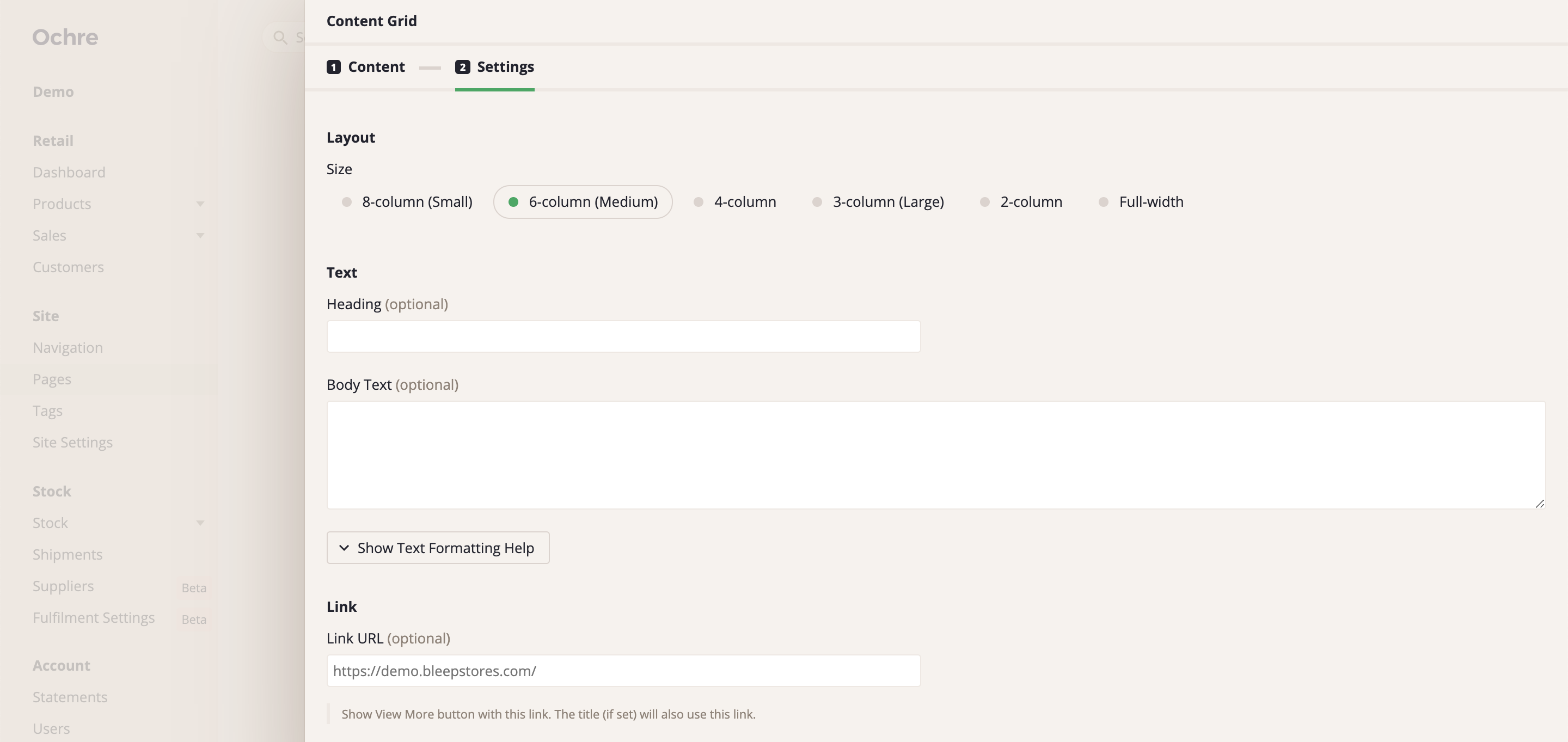Open the Navigation sidebar link
The width and height of the screenshot is (1568, 742).
pos(68,347)
